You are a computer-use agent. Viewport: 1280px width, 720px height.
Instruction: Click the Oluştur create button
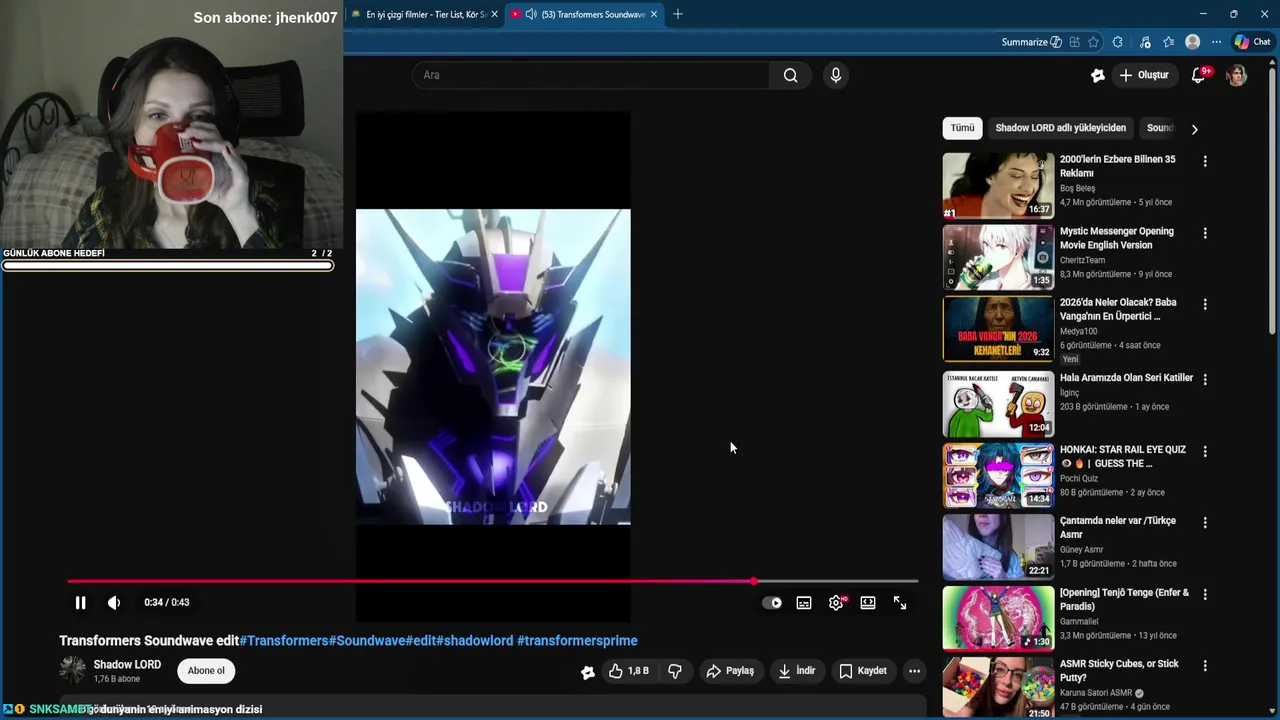point(1144,75)
